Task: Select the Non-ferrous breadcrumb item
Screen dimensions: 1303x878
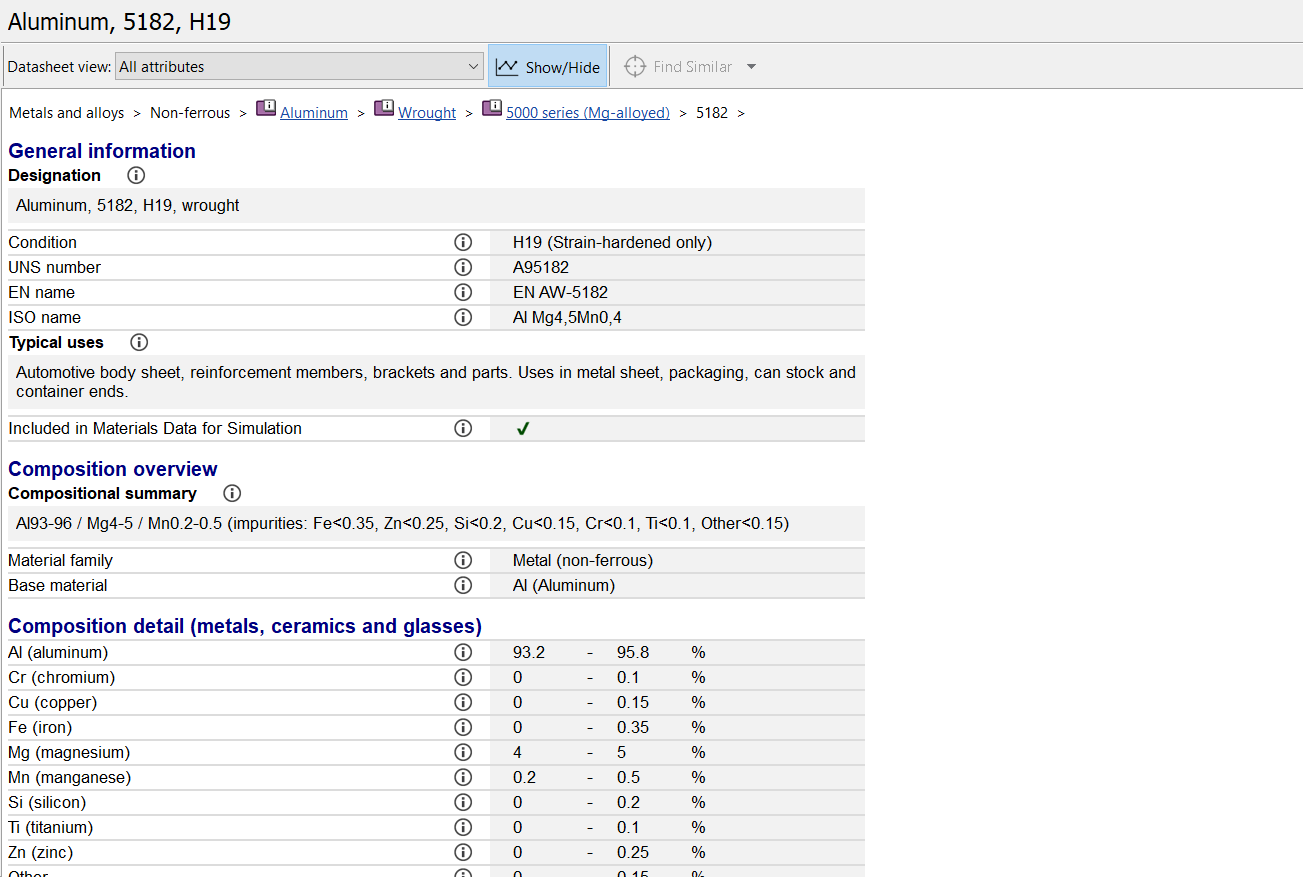Action: click(x=190, y=113)
